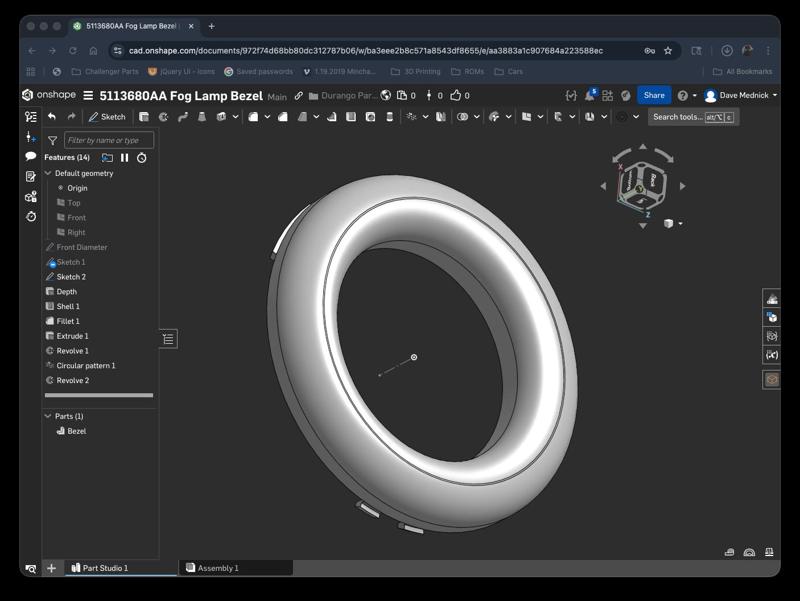Click the stopwatch regeneration times icon
Image resolution: width=800 pixels, height=601 pixels.
click(142, 158)
